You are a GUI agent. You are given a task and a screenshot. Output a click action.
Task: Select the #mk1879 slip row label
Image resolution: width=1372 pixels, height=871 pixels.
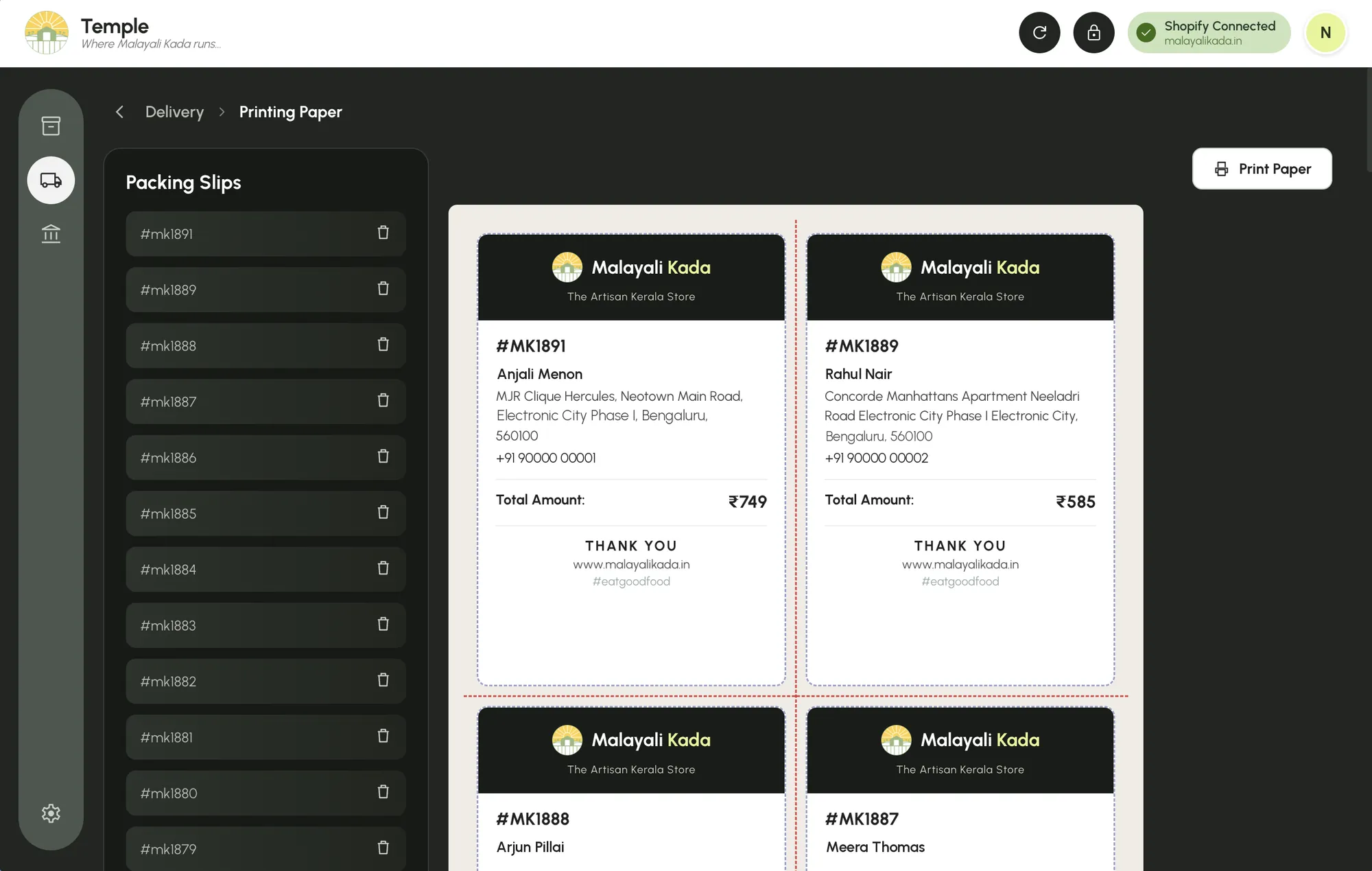pyautogui.click(x=168, y=849)
